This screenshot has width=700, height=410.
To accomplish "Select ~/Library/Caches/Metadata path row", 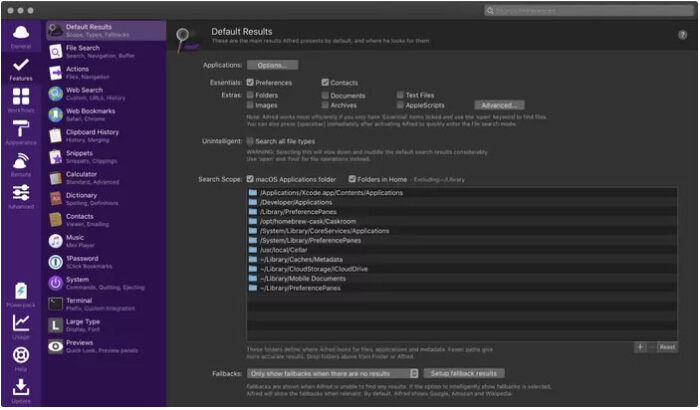I will pyautogui.click(x=462, y=259).
